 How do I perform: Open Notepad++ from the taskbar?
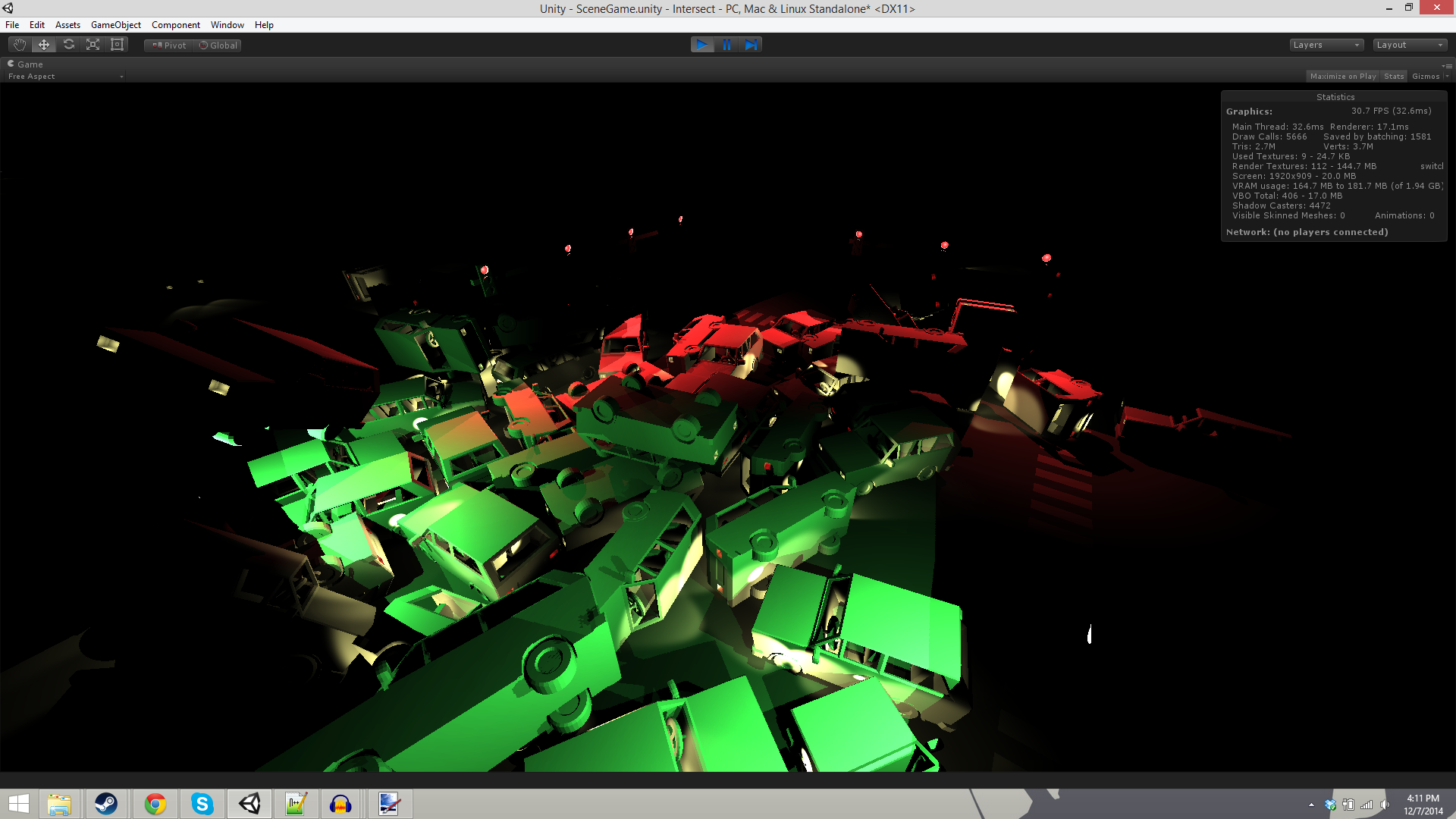[296, 804]
